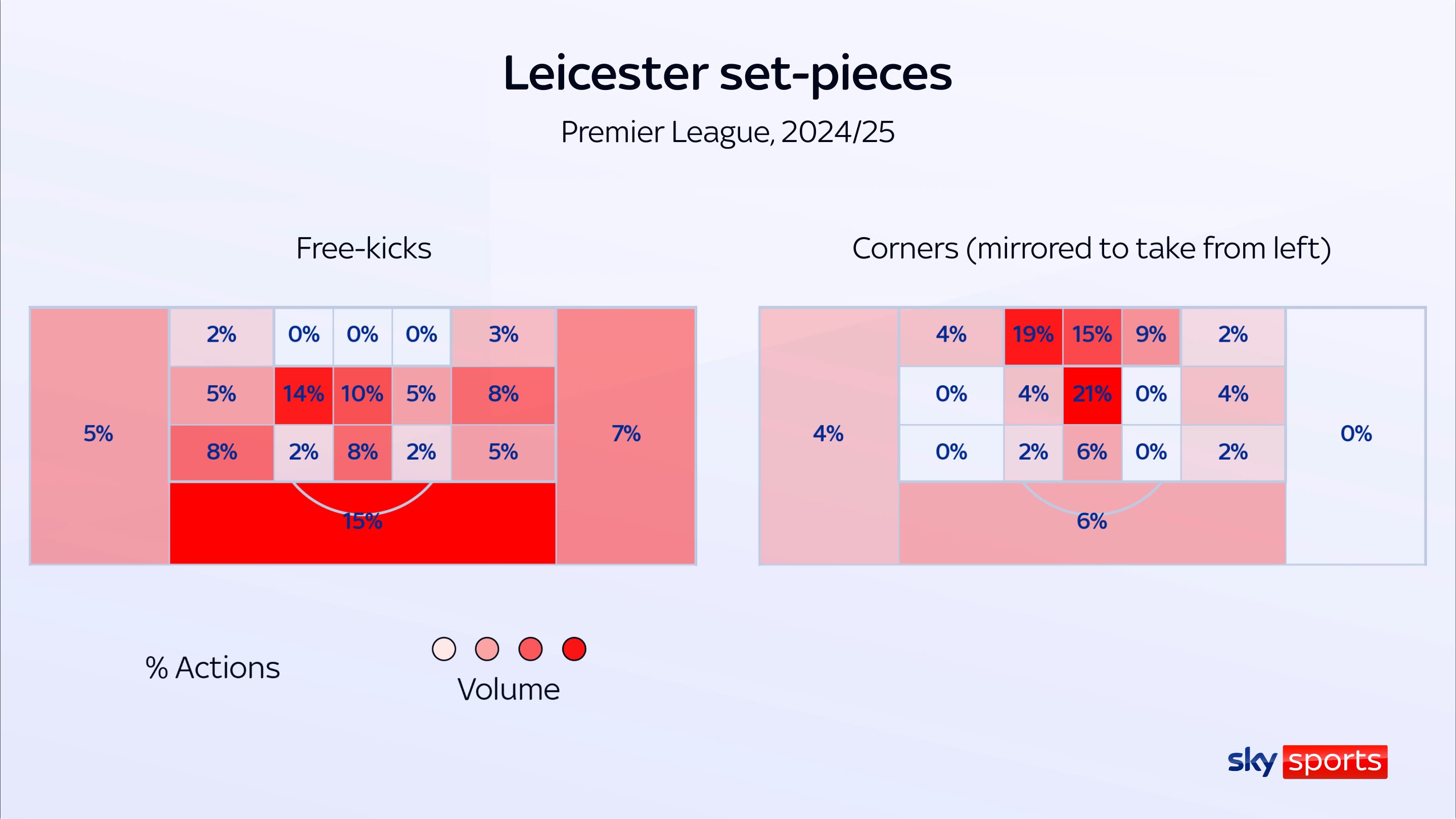1456x819 pixels.
Task: Click the third volume legend circle
Action: click(530, 649)
